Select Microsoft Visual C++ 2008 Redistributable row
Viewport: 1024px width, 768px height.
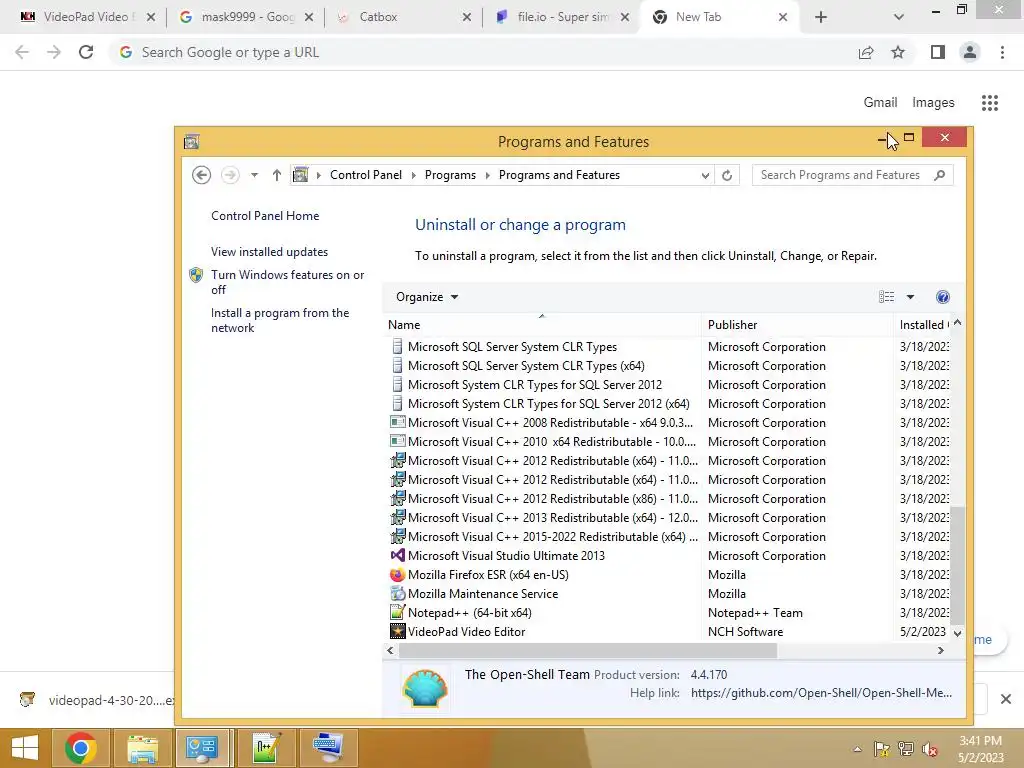pyautogui.click(x=551, y=423)
